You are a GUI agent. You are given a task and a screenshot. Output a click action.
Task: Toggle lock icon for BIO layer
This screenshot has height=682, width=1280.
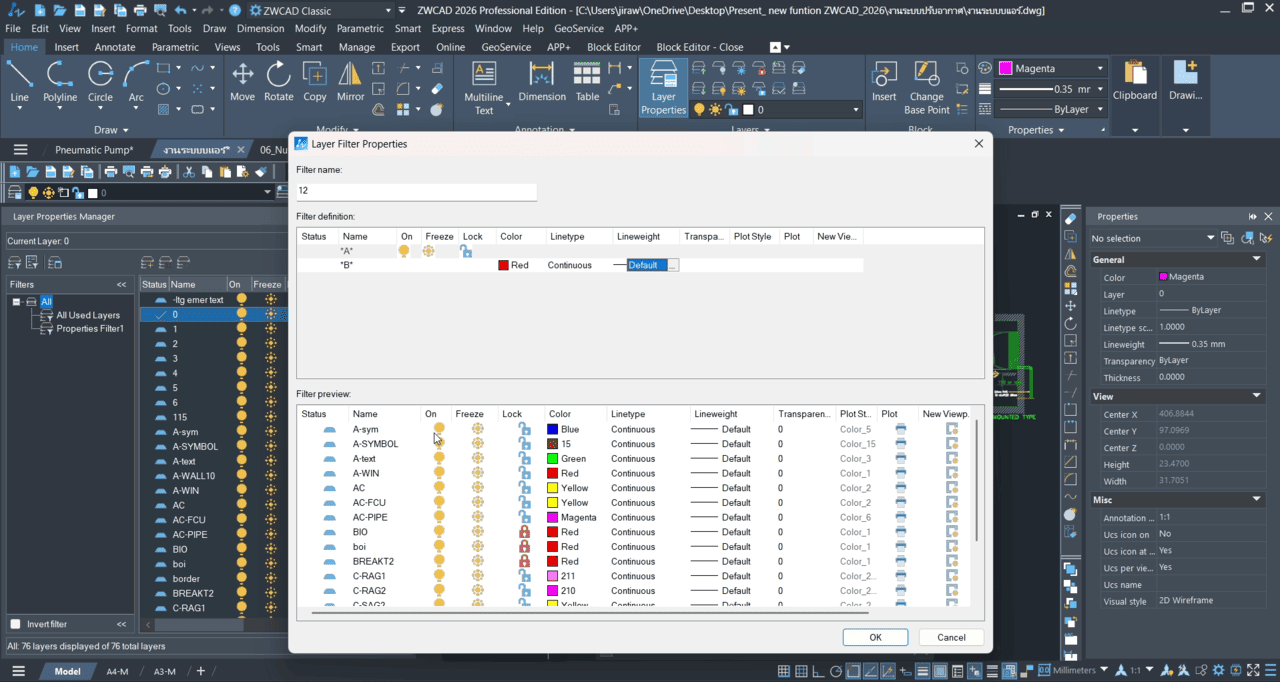(x=524, y=532)
